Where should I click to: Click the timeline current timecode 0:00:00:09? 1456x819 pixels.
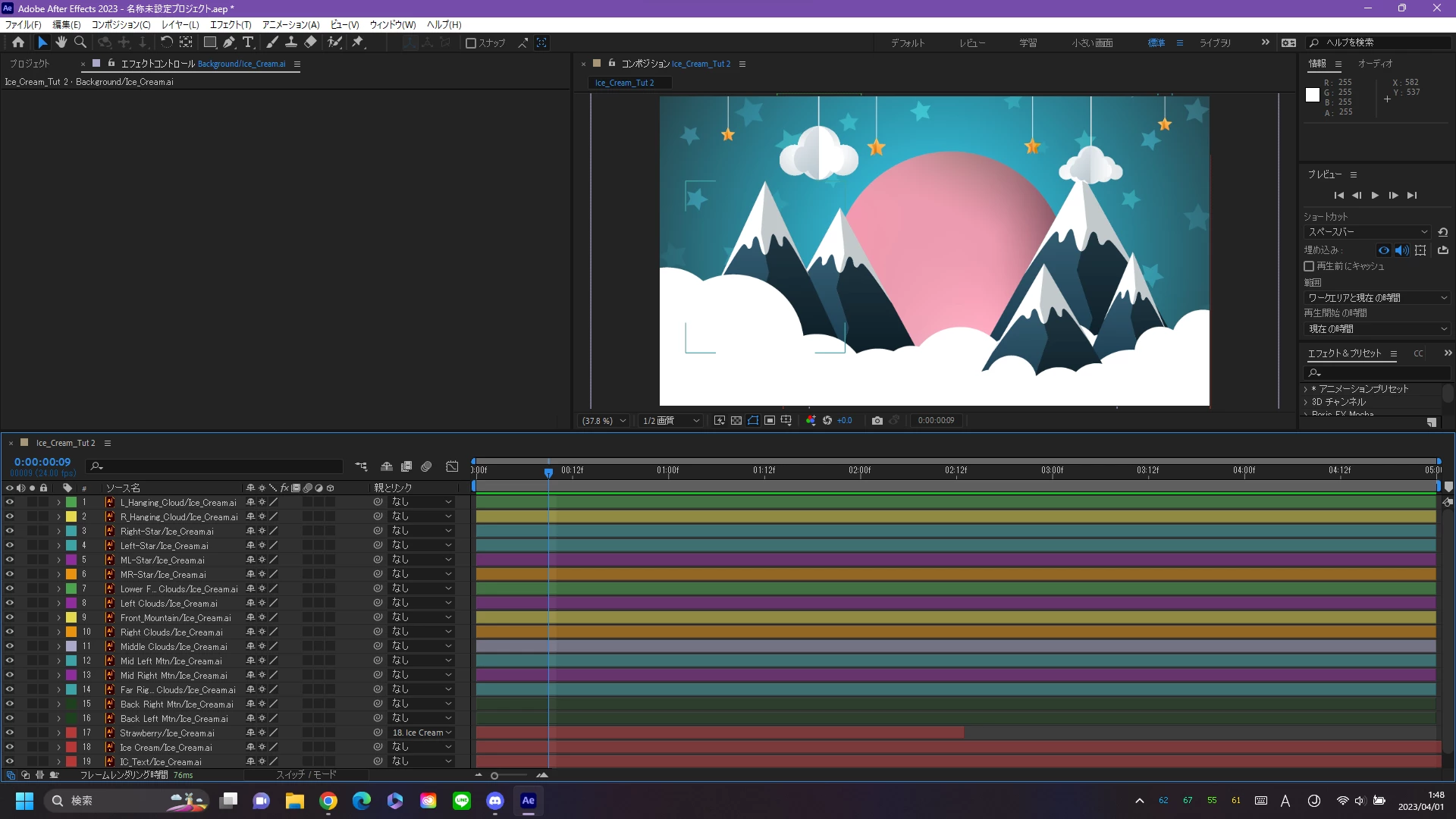tap(42, 462)
